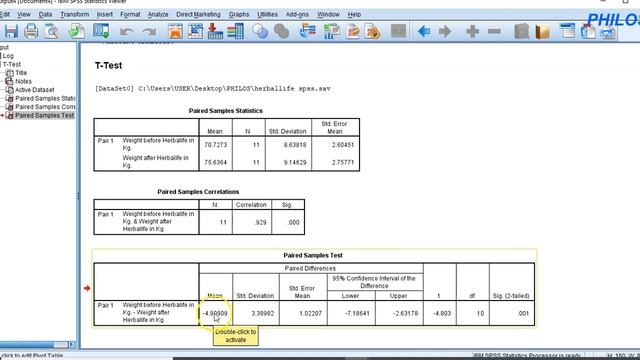The height and width of the screenshot is (360, 640).
Task: Open the Utilities menu
Action: pyautogui.click(x=267, y=14)
